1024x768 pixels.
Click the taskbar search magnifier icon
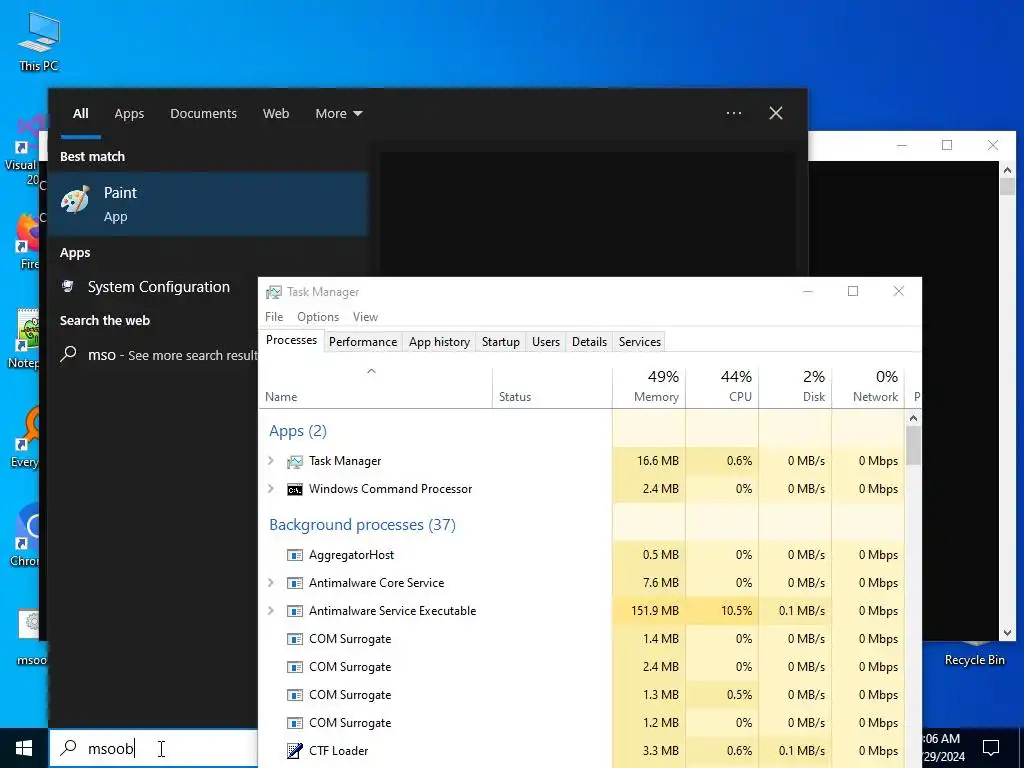point(69,748)
